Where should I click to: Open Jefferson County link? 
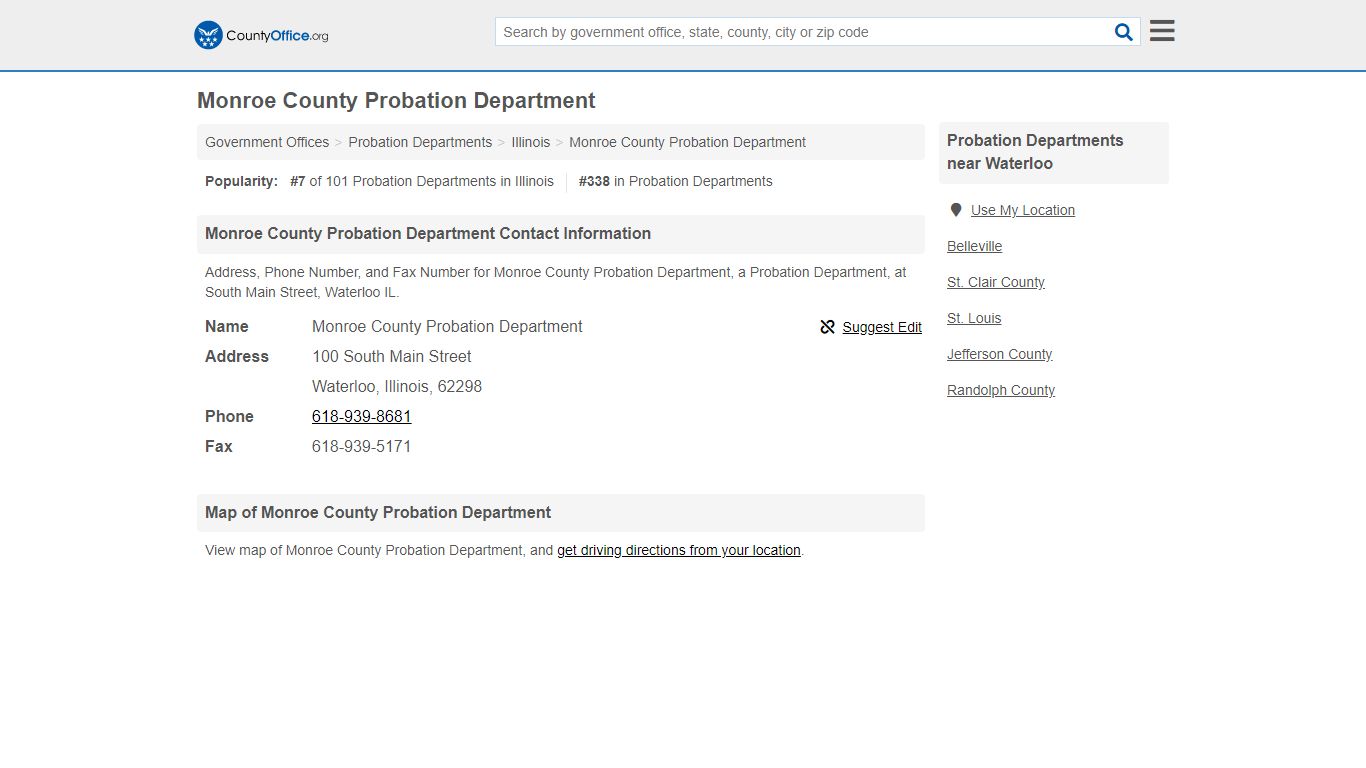point(1000,354)
